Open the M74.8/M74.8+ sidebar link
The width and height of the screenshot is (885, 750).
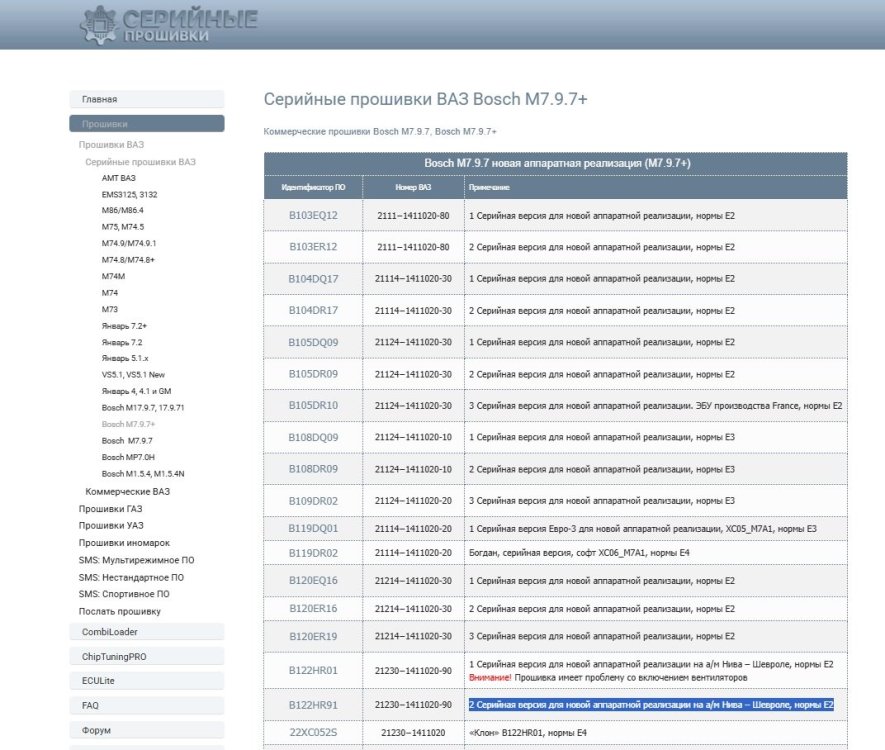coord(128,260)
